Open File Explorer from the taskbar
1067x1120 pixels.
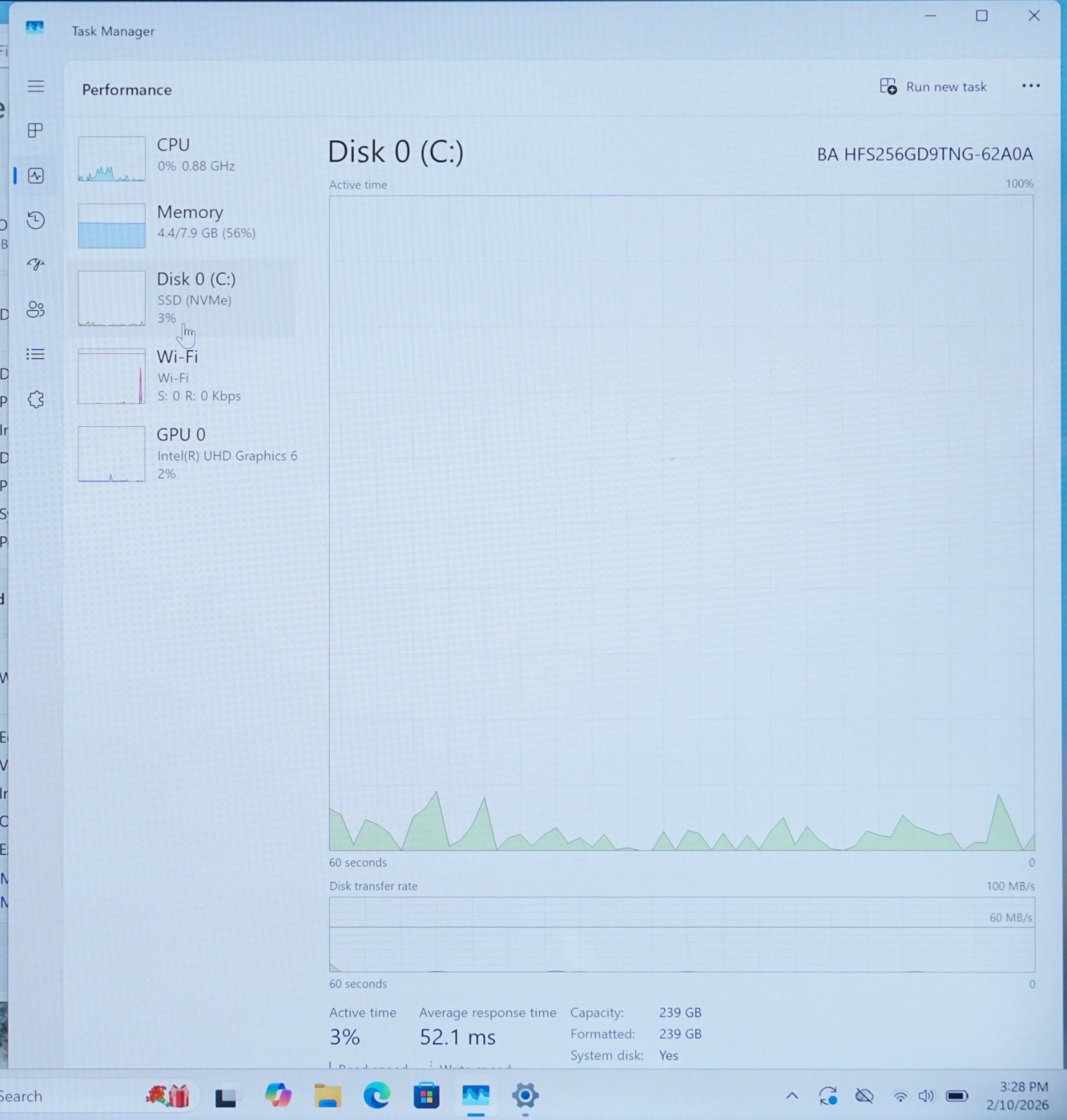(327, 1095)
